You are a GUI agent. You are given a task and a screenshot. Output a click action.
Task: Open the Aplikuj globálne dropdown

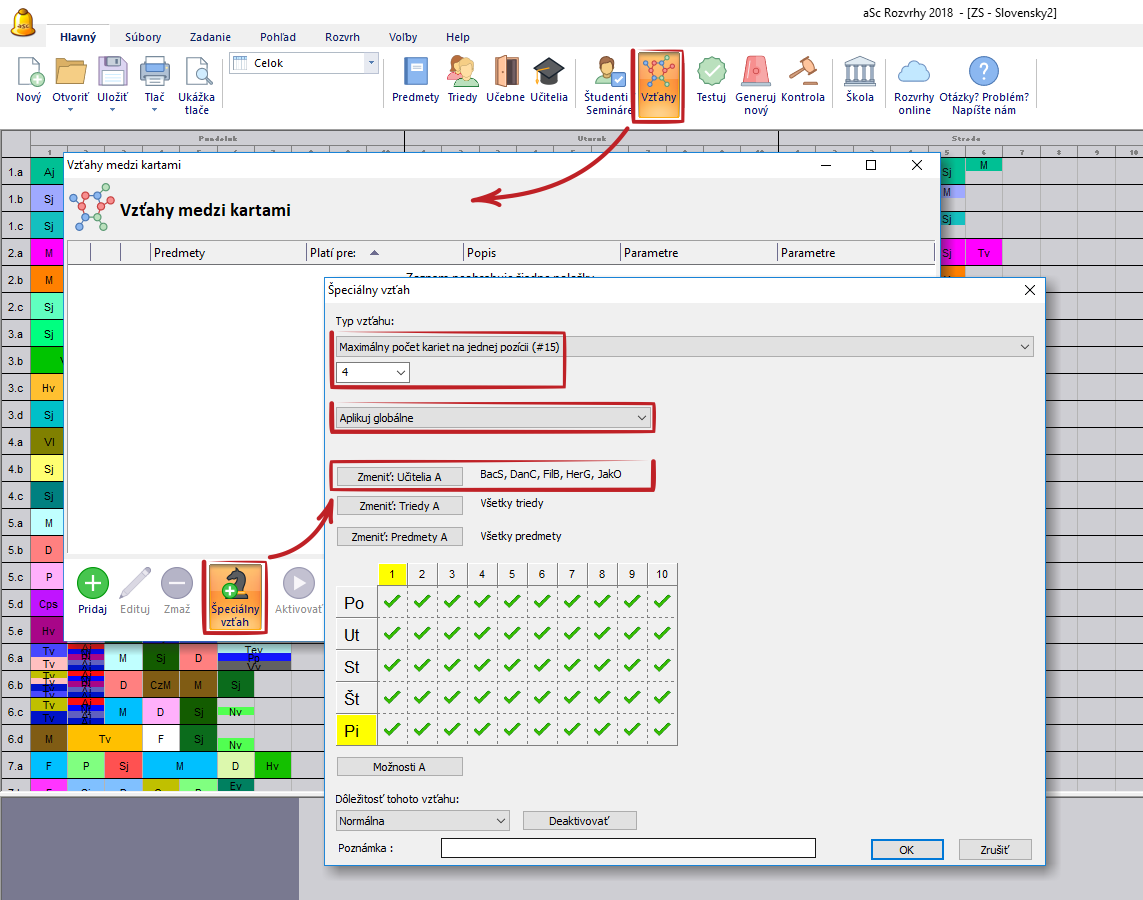point(493,418)
